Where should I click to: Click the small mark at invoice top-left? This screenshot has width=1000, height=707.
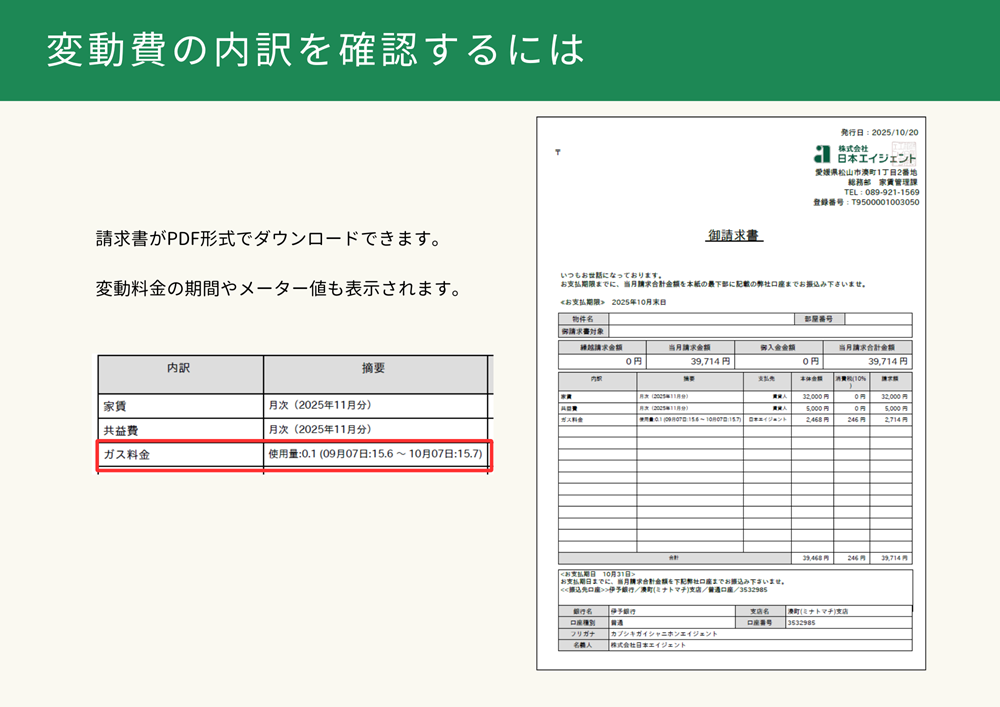(x=557, y=153)
